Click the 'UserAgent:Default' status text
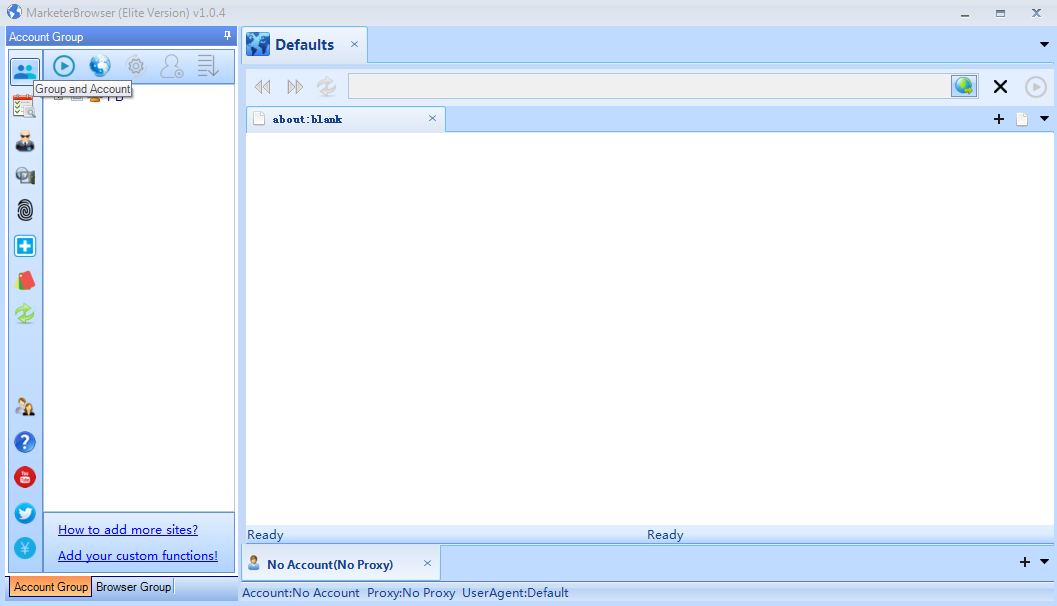 pyautogui.click(x=515, y=593)
